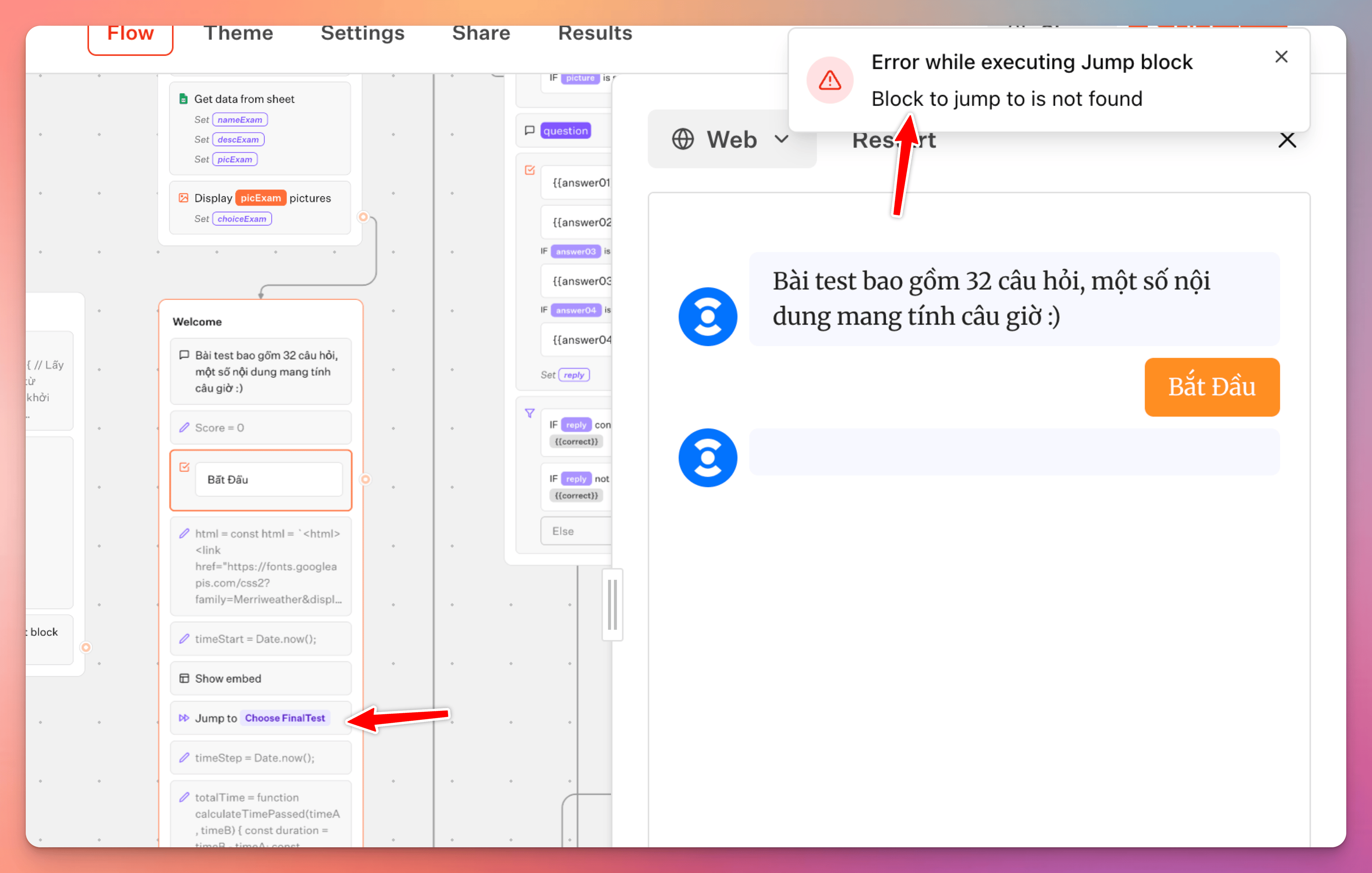
Task: Click the pencil icon beside timeStep
Action: tap(184, 757)
